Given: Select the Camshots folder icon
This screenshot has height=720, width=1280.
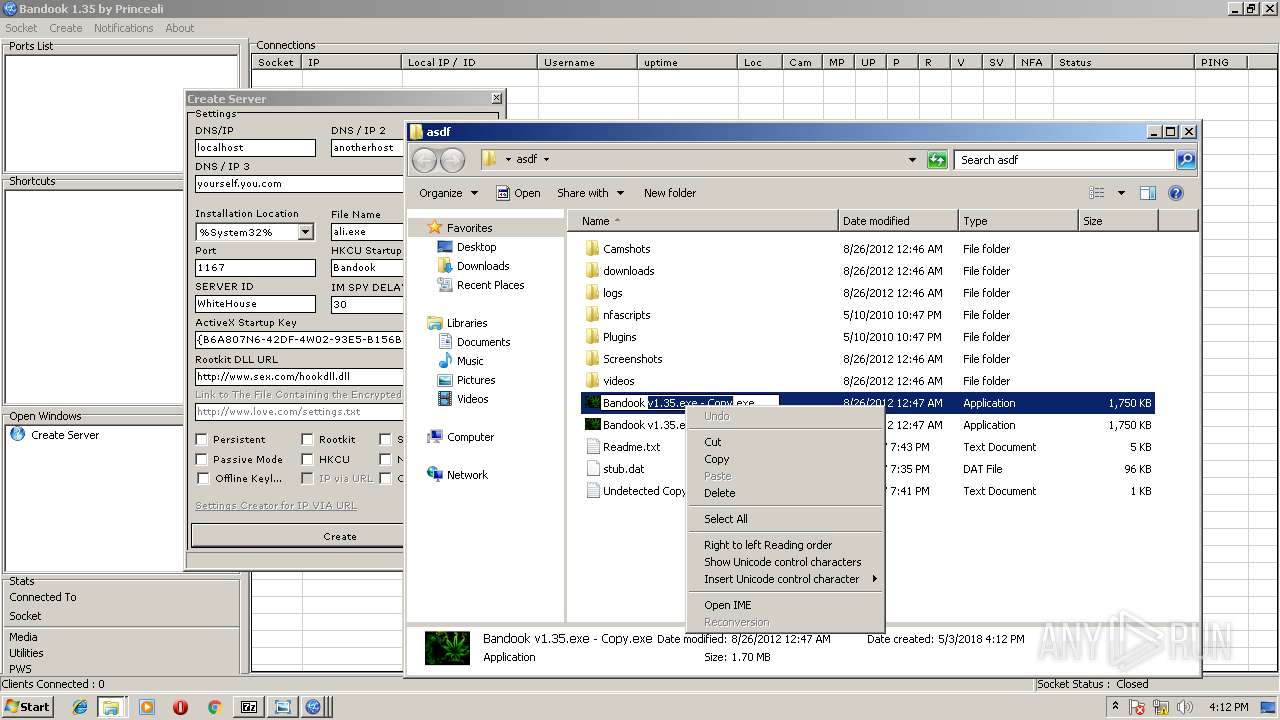Looking at the screenshot, I should point(592,249).
